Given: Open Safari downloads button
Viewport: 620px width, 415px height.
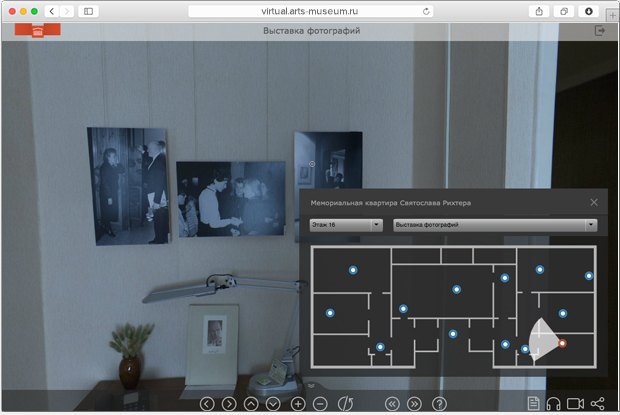Looking at the screenshot, I should (x=589, y=11).
